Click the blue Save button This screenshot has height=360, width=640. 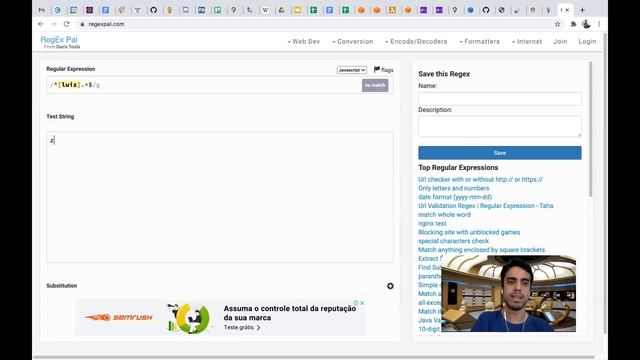point(500,153)
